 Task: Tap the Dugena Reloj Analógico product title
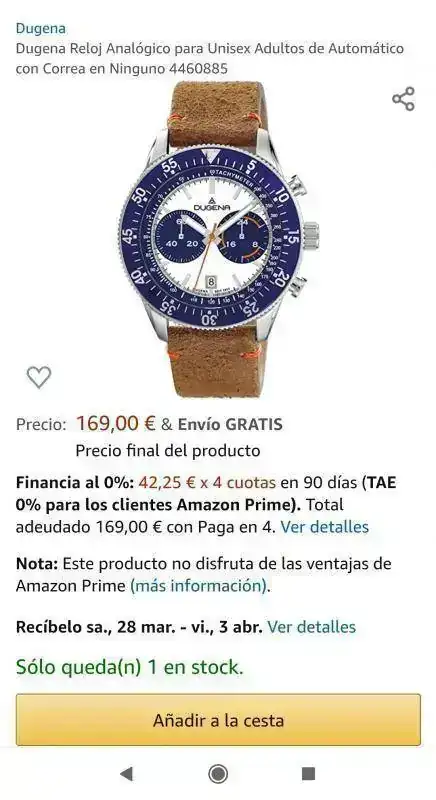coord(210,59)
